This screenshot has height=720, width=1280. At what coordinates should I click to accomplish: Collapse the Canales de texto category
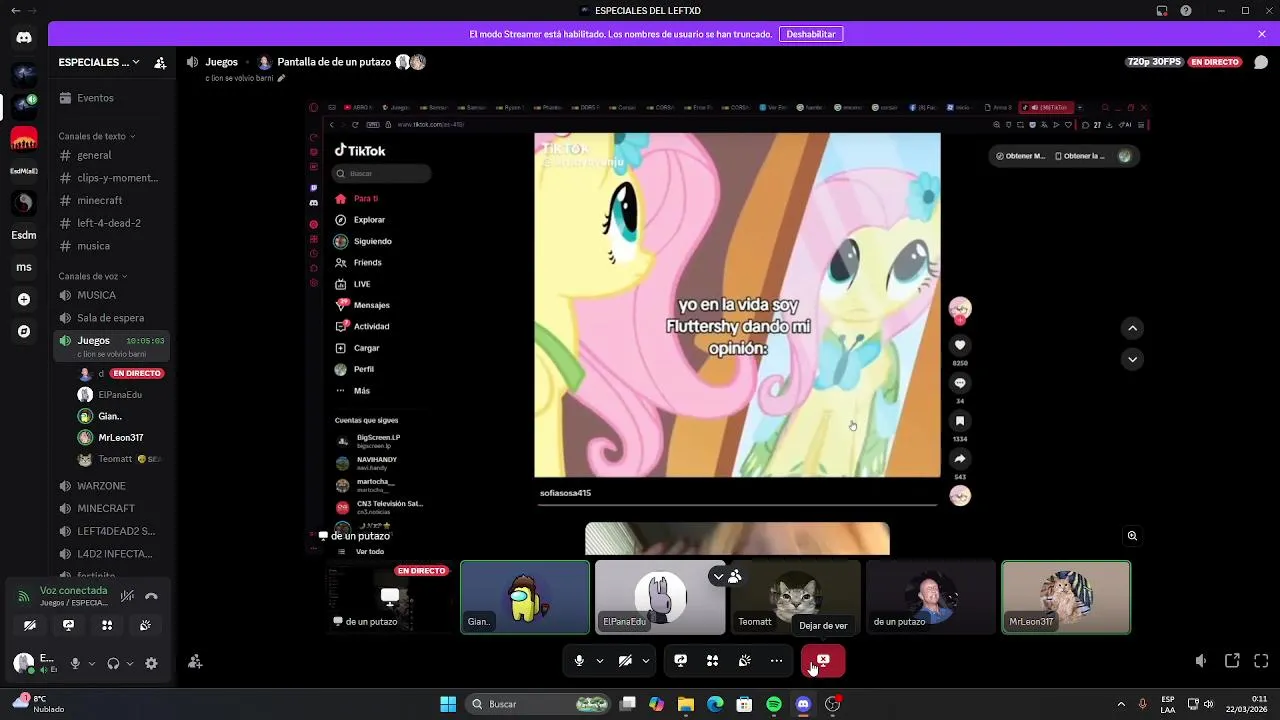click(97, 136)
